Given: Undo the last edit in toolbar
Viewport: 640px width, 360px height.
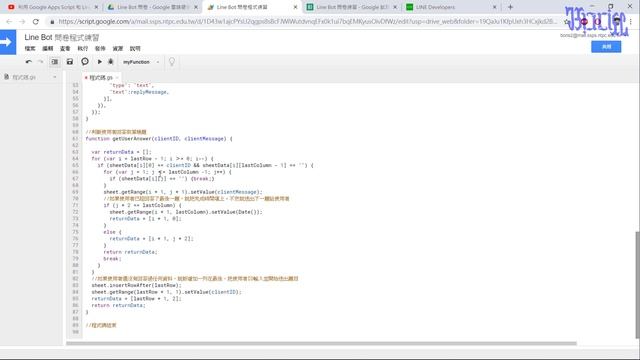Looking at the screenshot, I should 29,62.
